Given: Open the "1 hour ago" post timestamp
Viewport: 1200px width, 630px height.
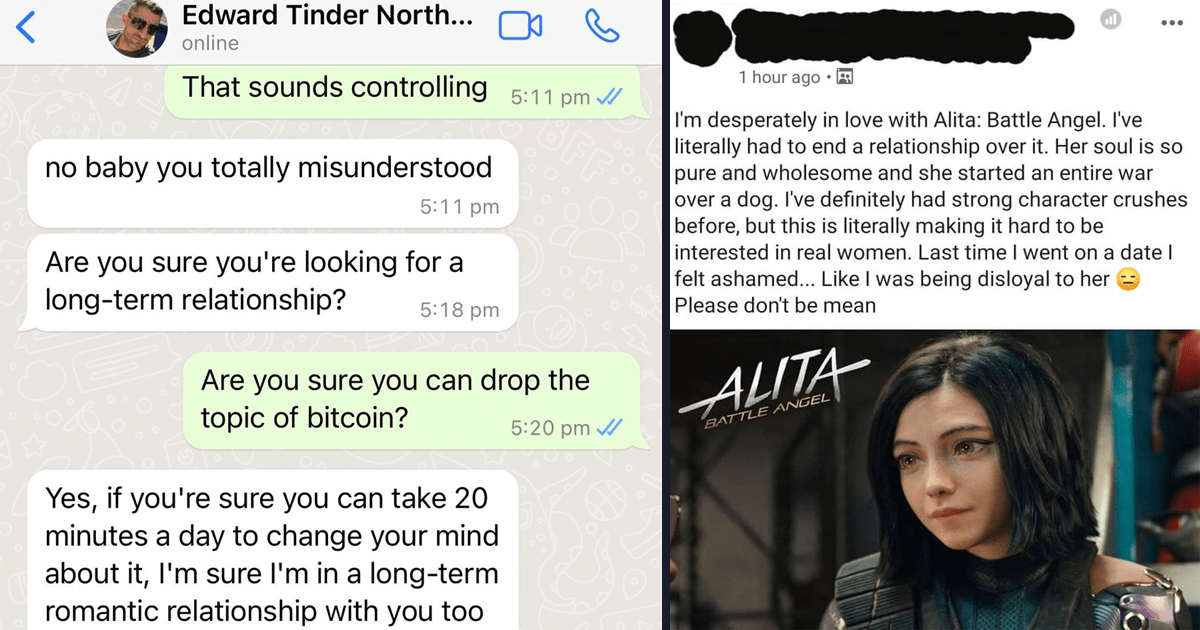Looking at the screenshot, I should (779, 78).
